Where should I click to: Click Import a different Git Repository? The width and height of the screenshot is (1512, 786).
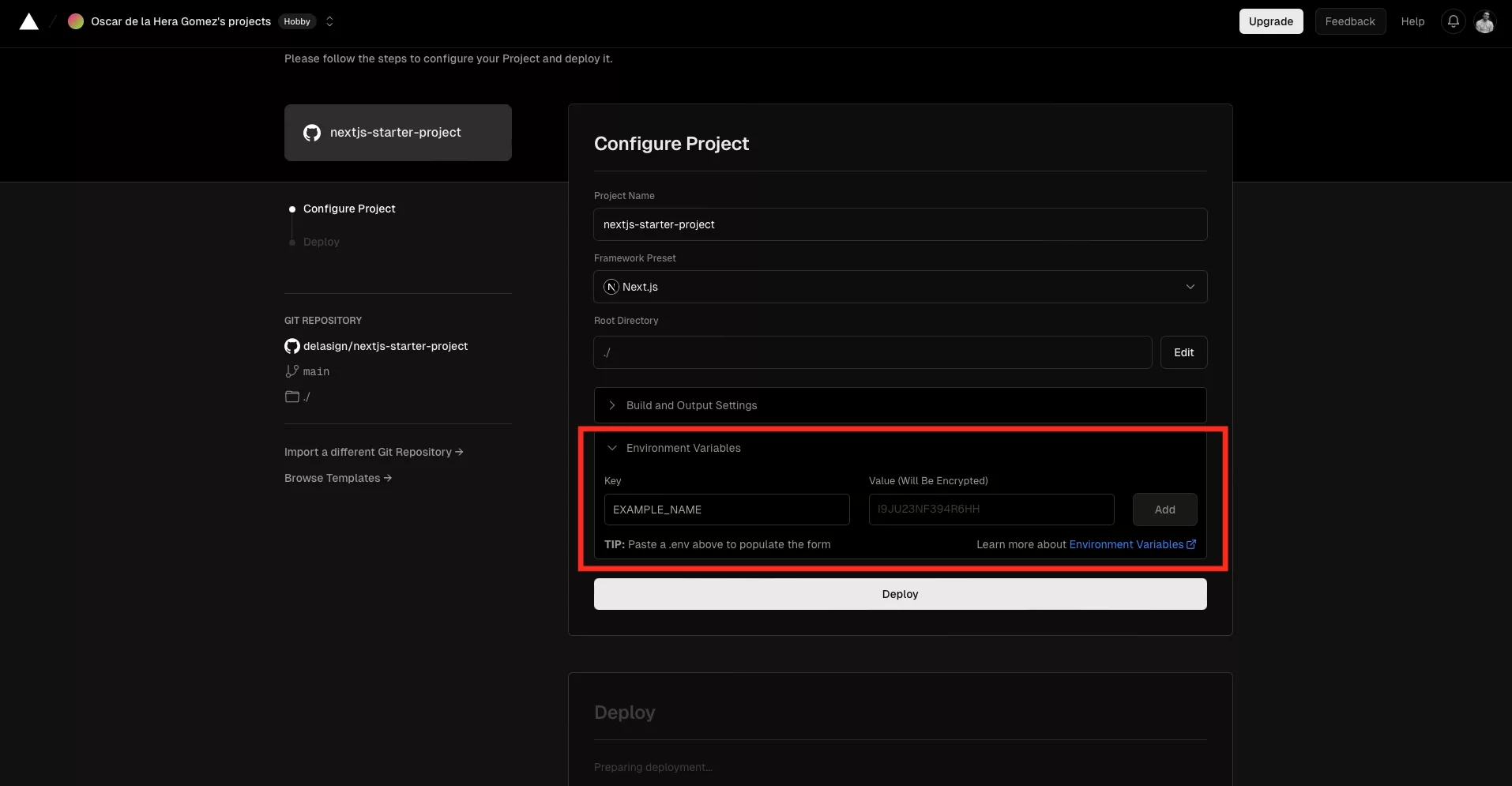point(374,452)
